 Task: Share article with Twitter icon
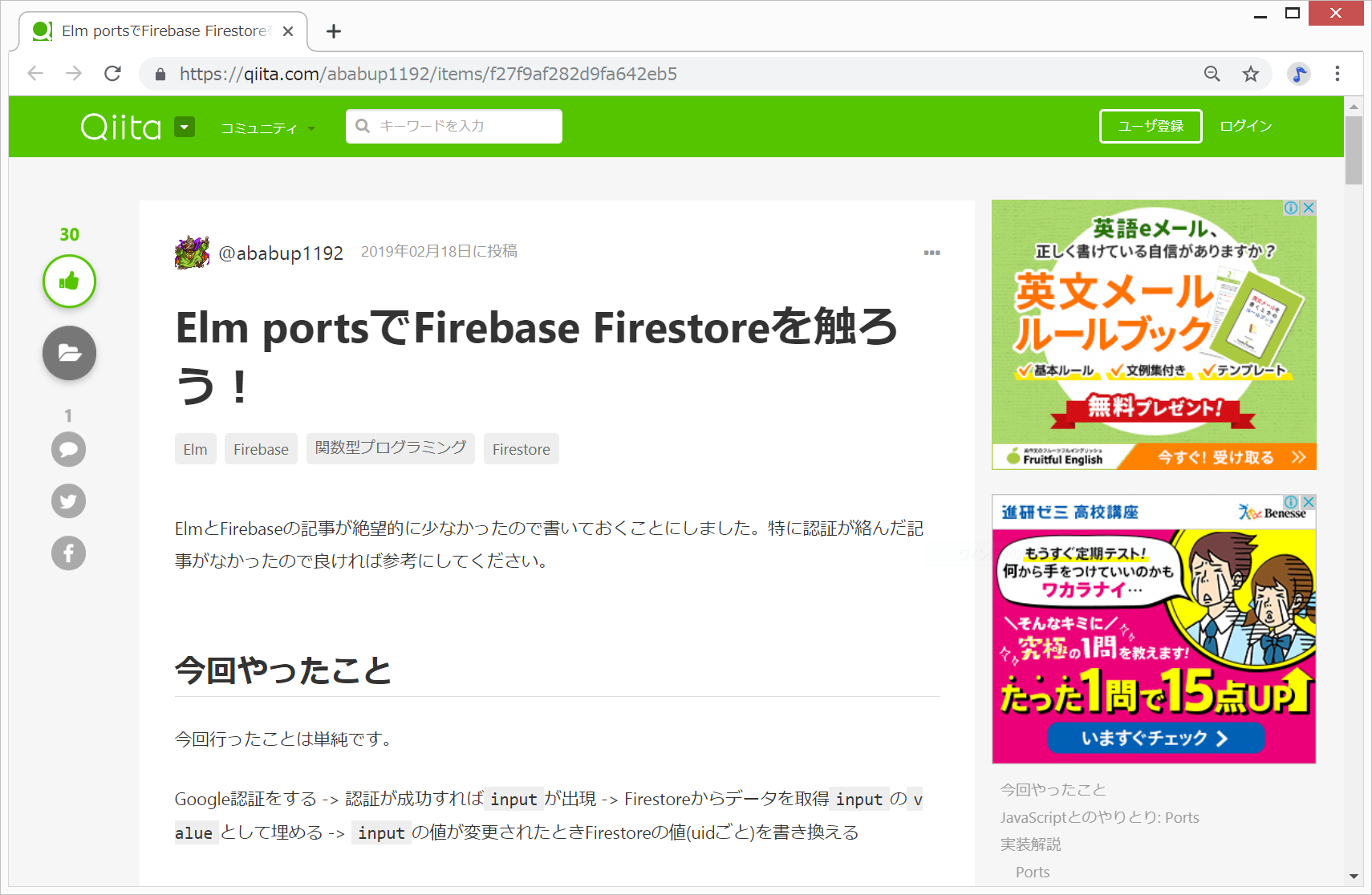pos(68,501)
